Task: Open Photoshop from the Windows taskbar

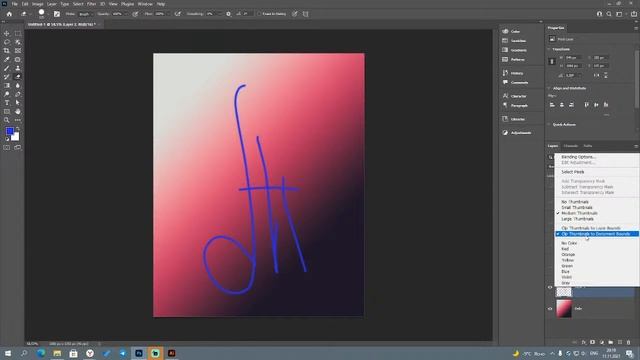Action: (139, 353)
